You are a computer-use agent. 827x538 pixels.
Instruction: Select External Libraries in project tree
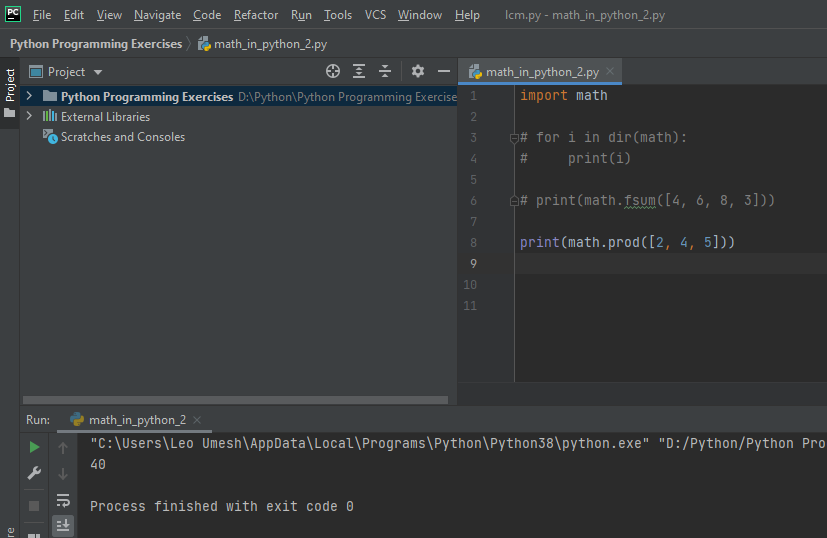(x=105, y=117)
